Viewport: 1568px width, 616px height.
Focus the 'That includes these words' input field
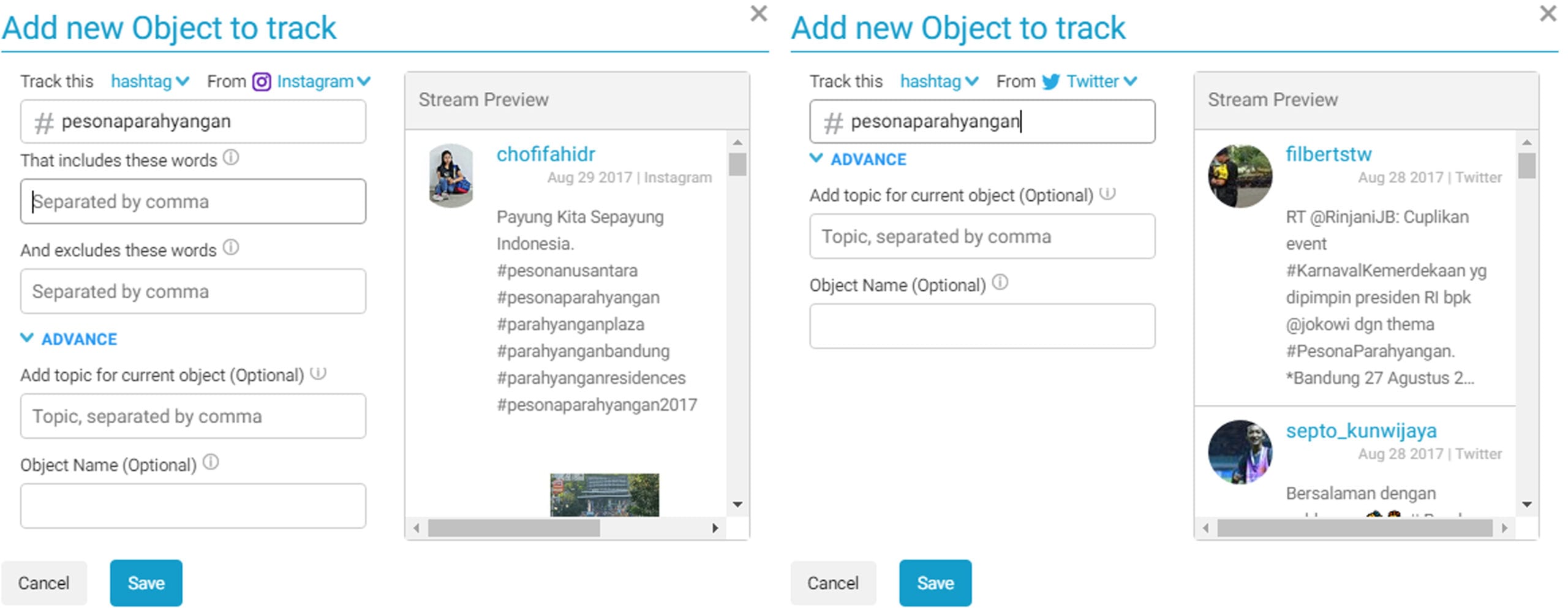[194, 201]
